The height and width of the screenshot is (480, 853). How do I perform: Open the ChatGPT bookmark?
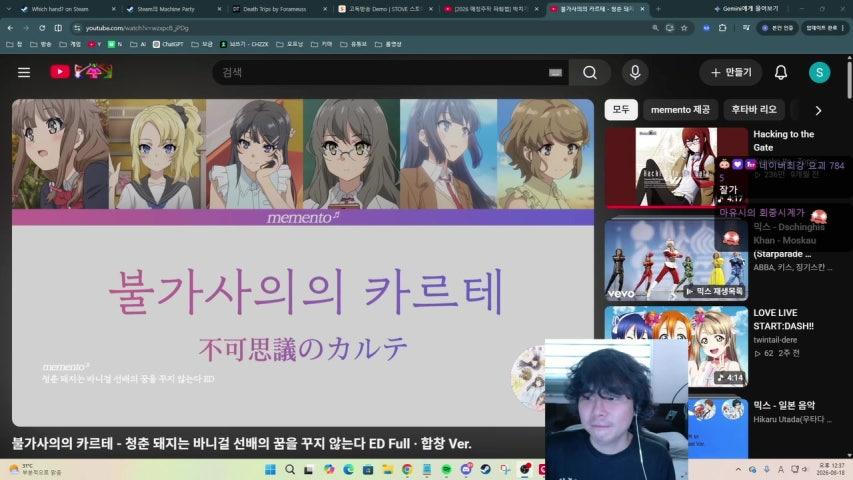coord(168,44)
